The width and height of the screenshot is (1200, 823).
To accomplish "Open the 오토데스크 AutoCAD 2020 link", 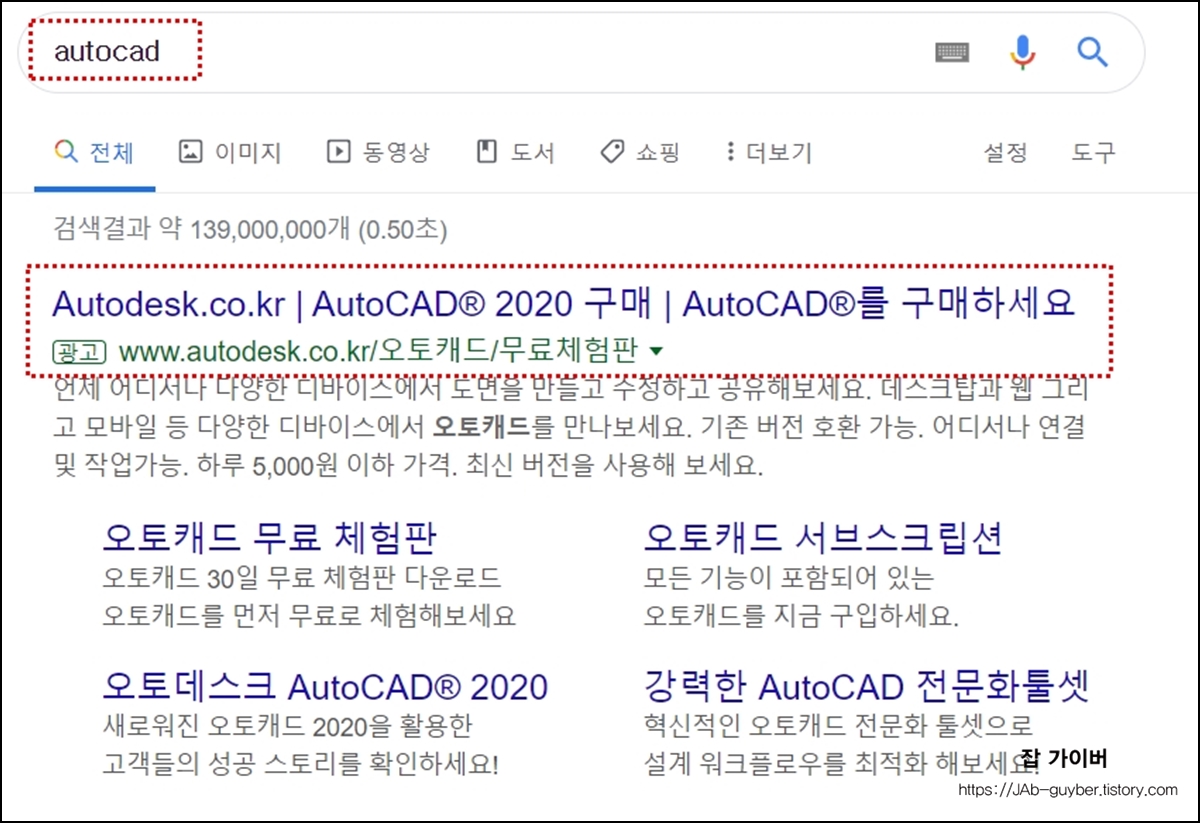I will (325, 686).
